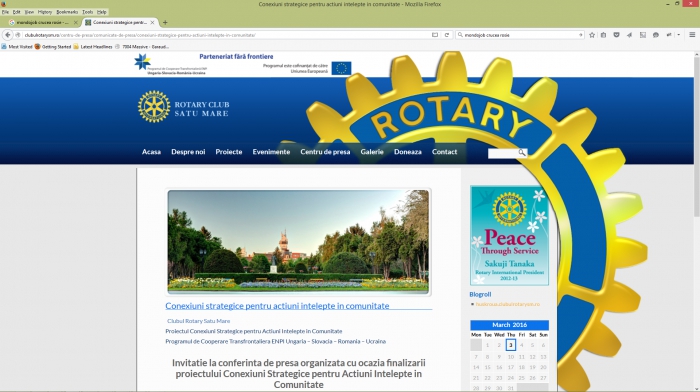Open article title Conexiuni strategice link
This screenshot has width=700, height=392.
(x=277, y=306)
